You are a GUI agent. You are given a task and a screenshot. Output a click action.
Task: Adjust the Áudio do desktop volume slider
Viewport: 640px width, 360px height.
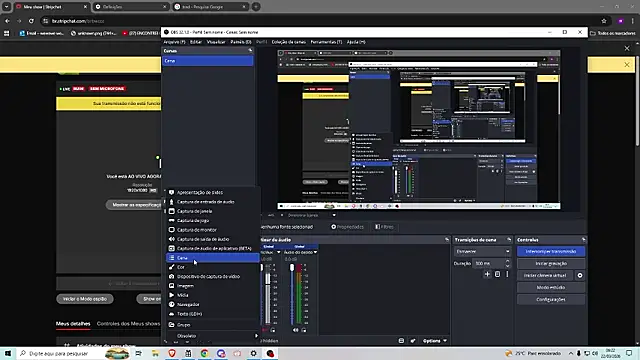tap(292, 267)
